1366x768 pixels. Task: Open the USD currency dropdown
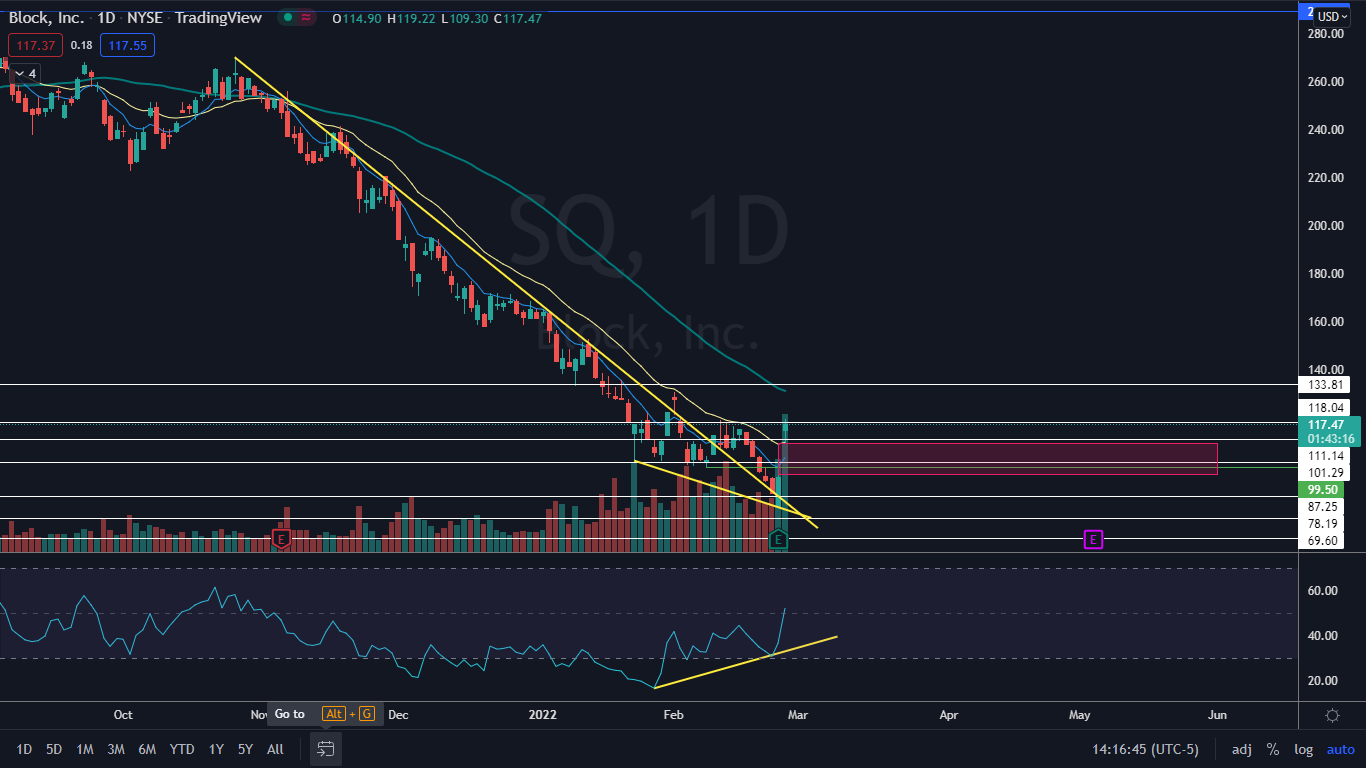(1332, 16)
